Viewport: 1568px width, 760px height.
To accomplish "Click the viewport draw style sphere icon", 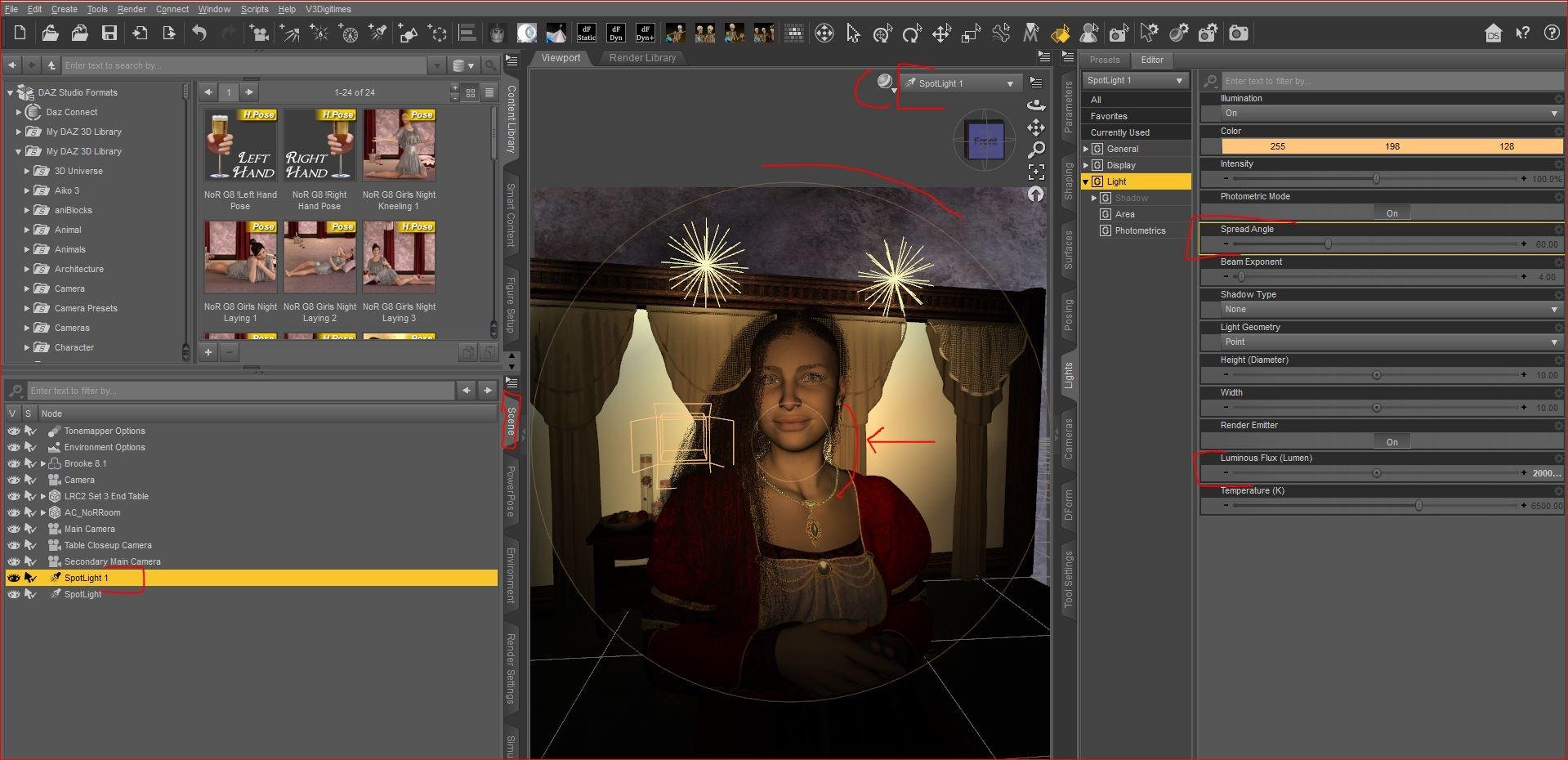I will [884, 82].
